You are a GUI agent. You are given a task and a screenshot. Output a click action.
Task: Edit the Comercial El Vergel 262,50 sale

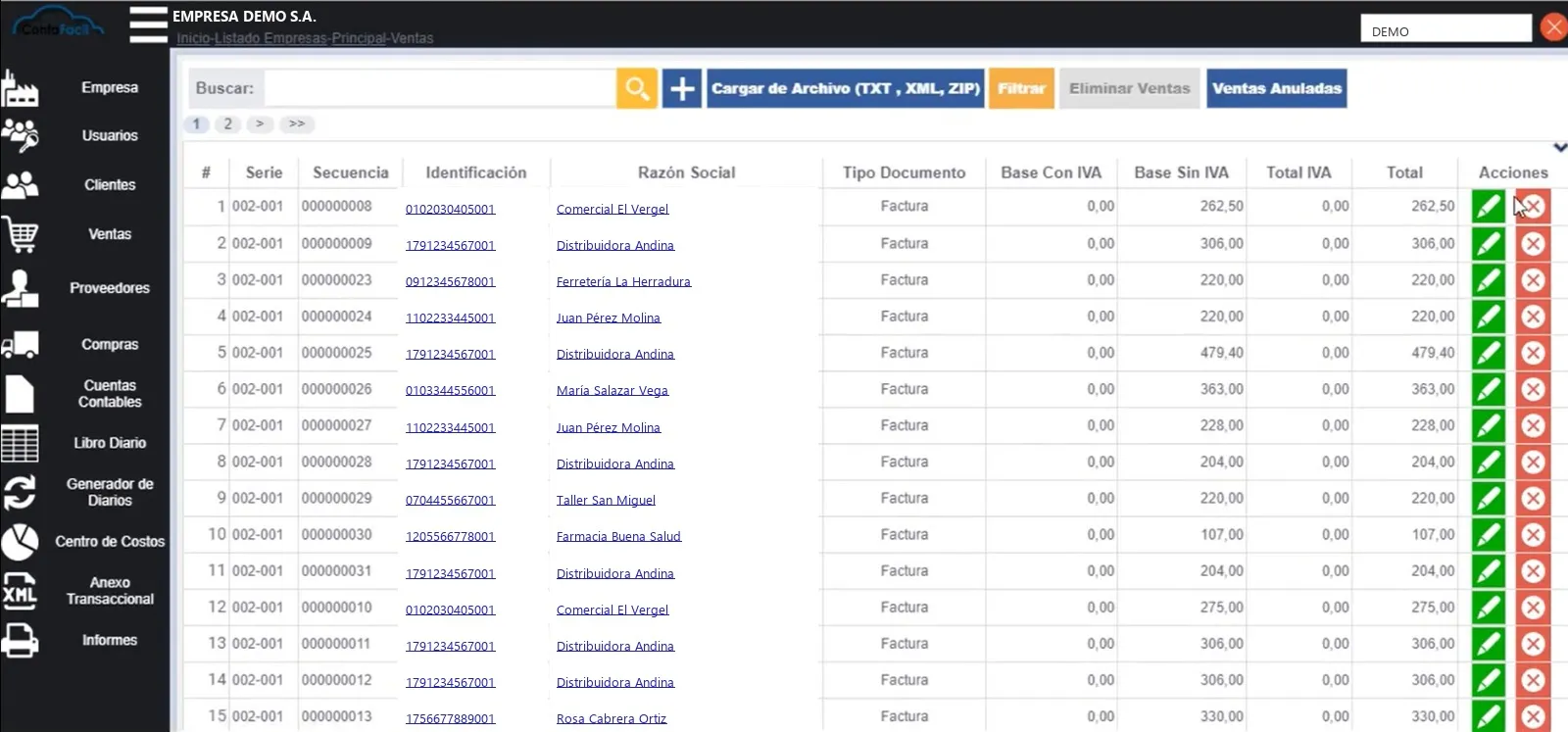[1489, 207]
